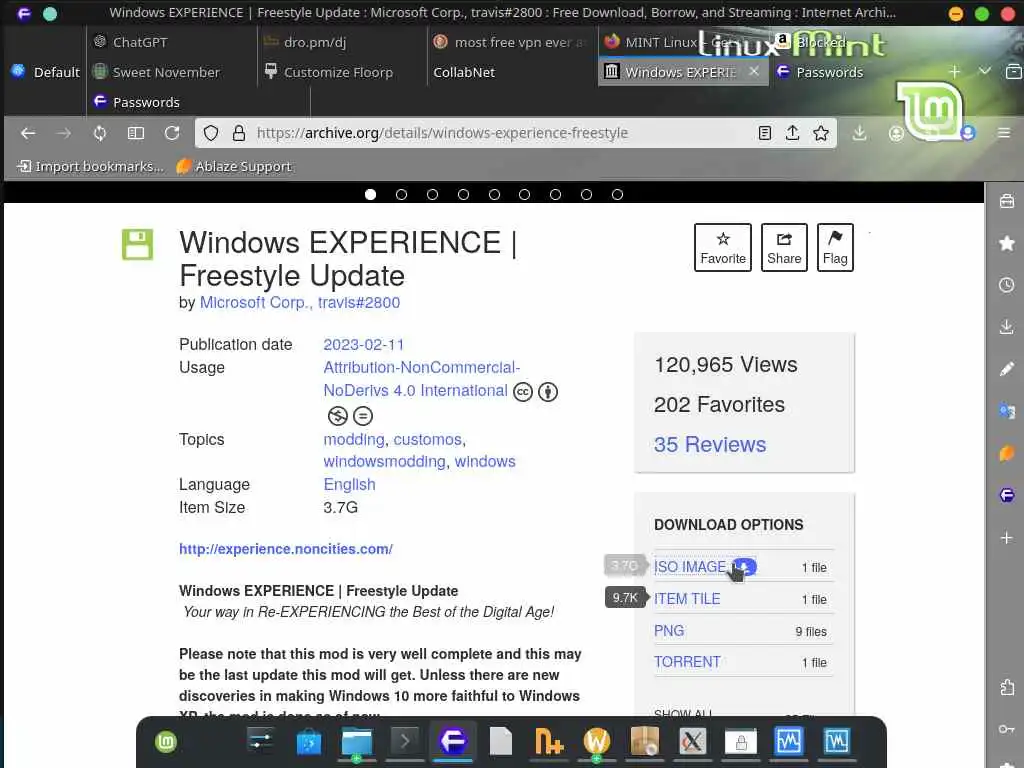
Task: Select the second carousel dot
Action: click(x=401, y=195)
